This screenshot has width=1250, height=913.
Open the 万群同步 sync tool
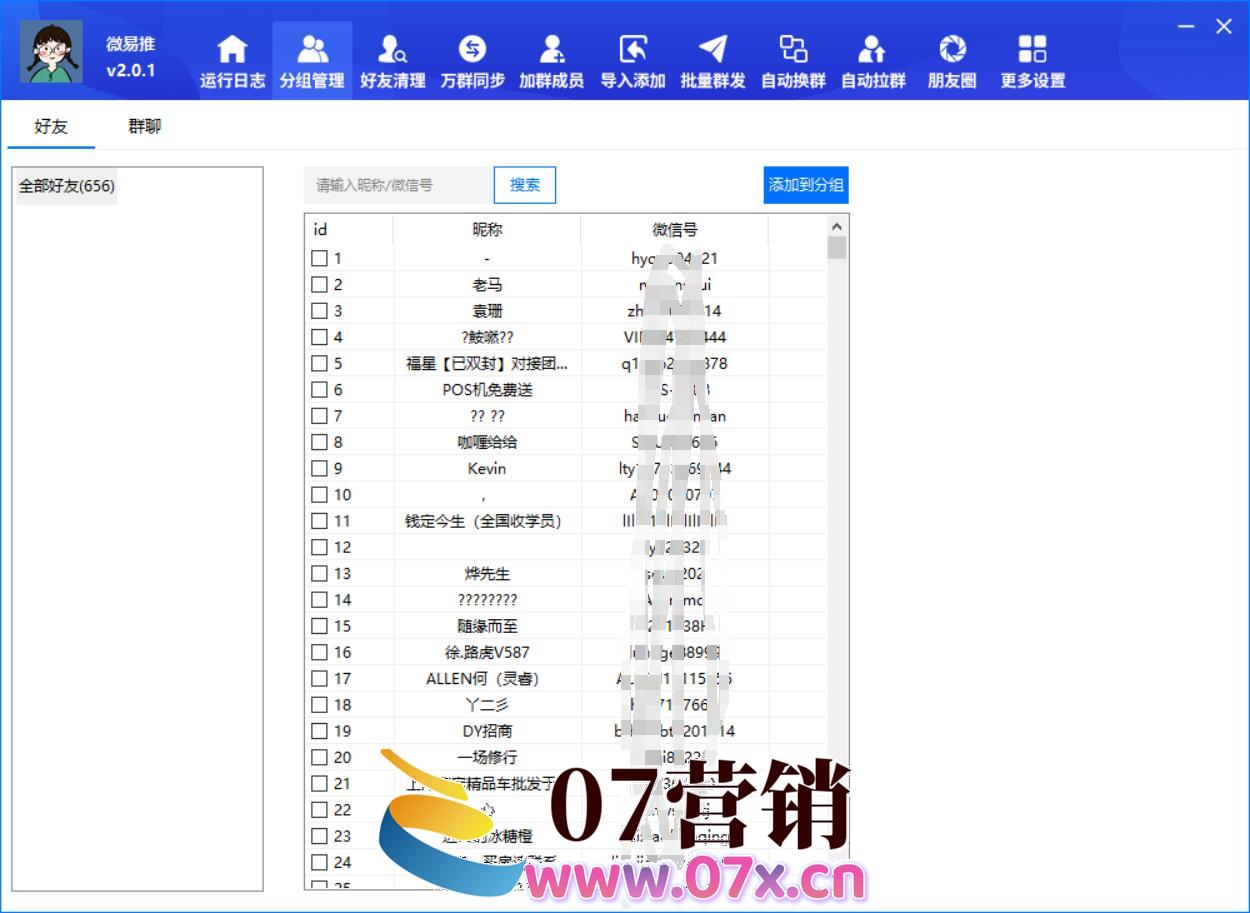click(x=472, y=61)
